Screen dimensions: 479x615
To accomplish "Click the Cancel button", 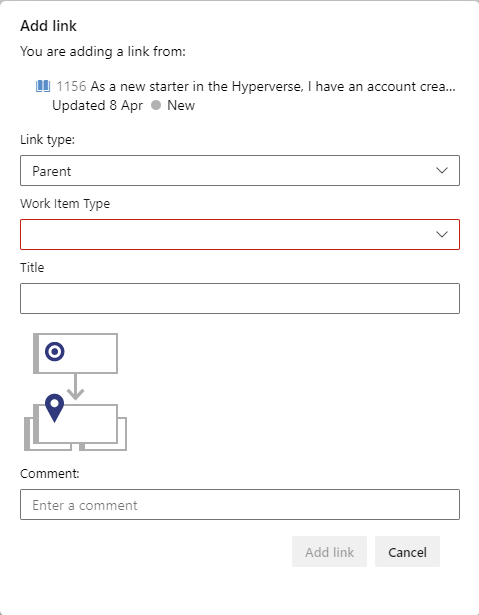I will (407, 552).
